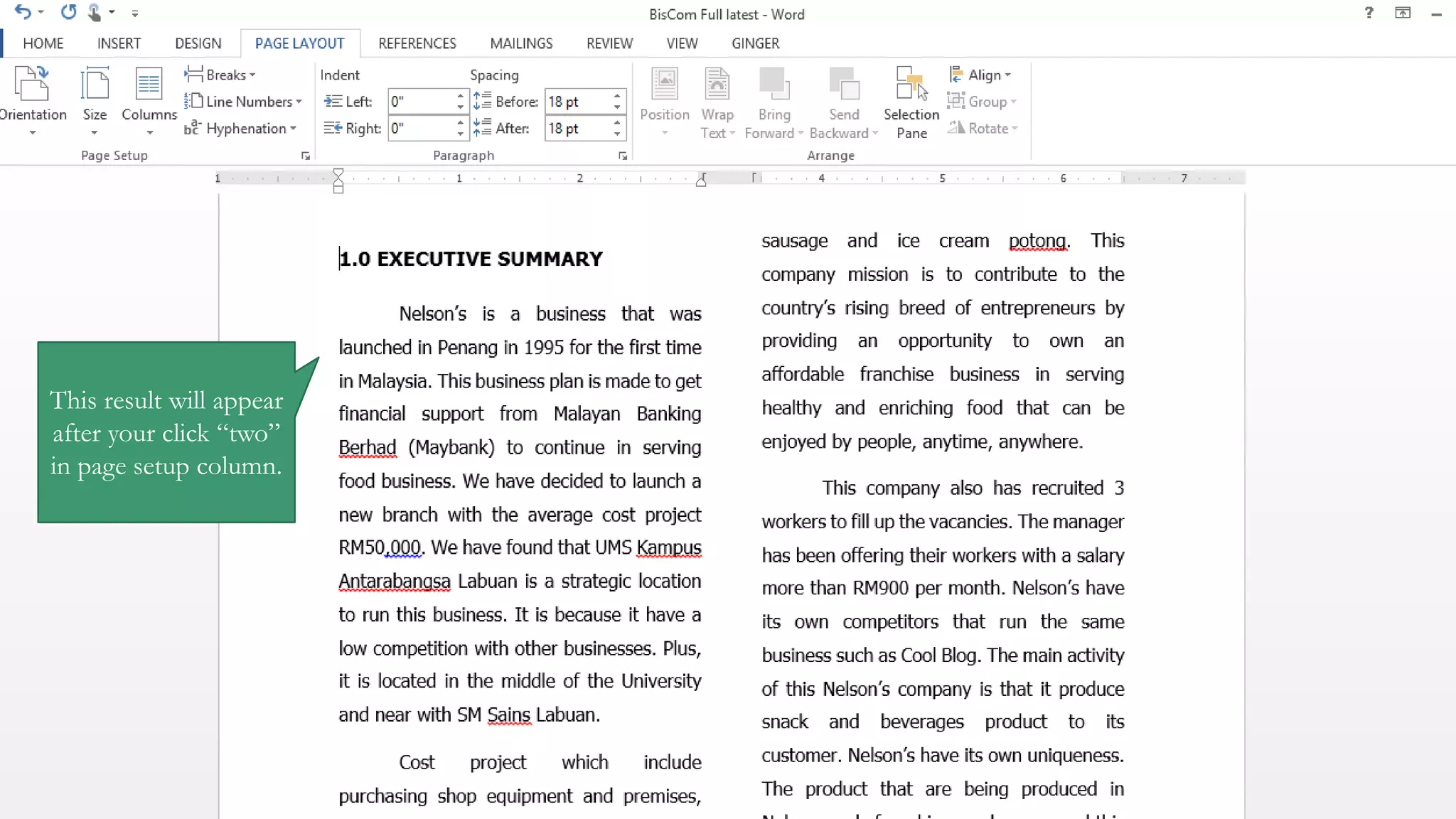The width and height of the screenshot is (1456, 819).
Task: Click the Indent Right input field
Action: pos(420,129)
